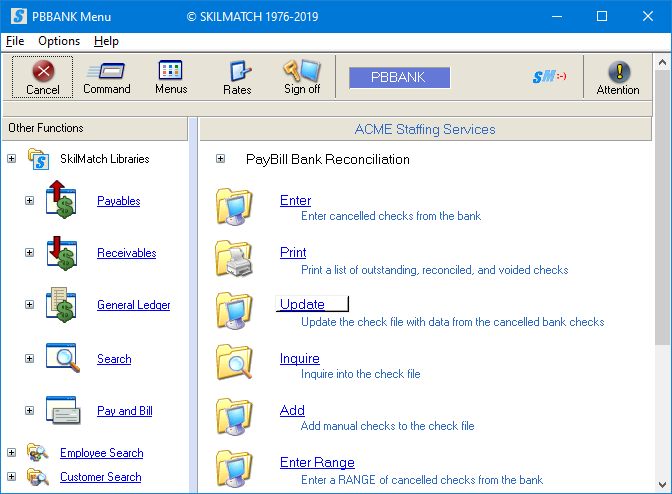Open the General Ledger link
This screenshot has height=494, width=672.
[x=133, y=305]
